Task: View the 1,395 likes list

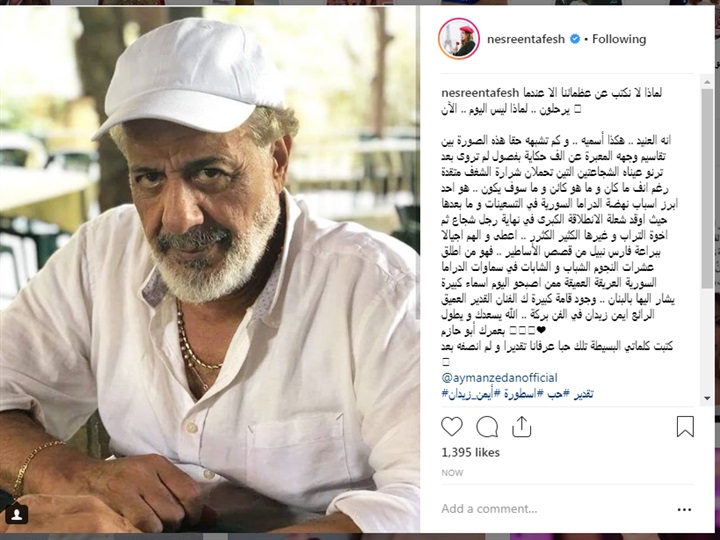Action: pyautogui.click(x=471, y=452)
